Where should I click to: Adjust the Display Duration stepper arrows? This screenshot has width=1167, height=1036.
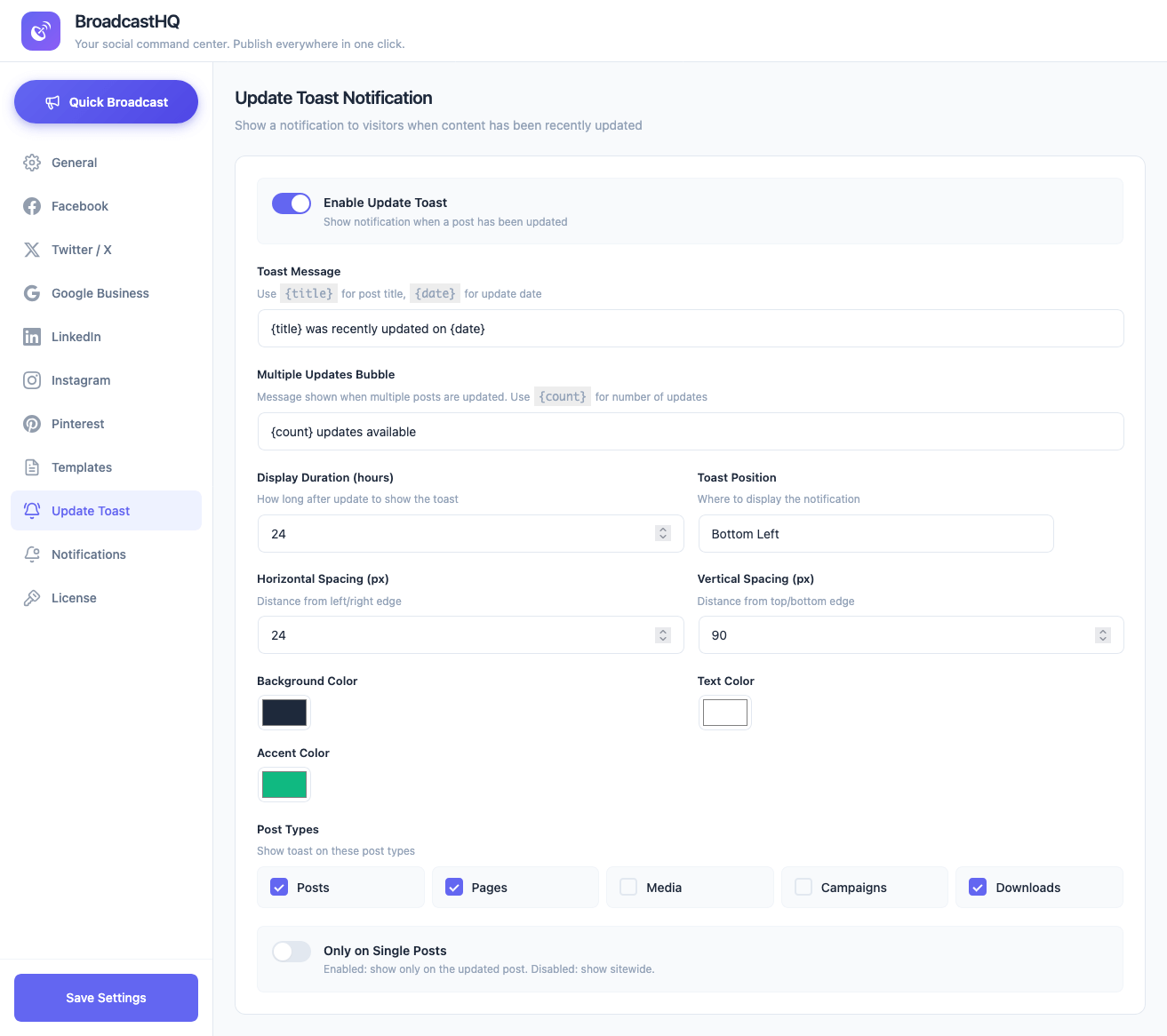[x=662, y=533]
